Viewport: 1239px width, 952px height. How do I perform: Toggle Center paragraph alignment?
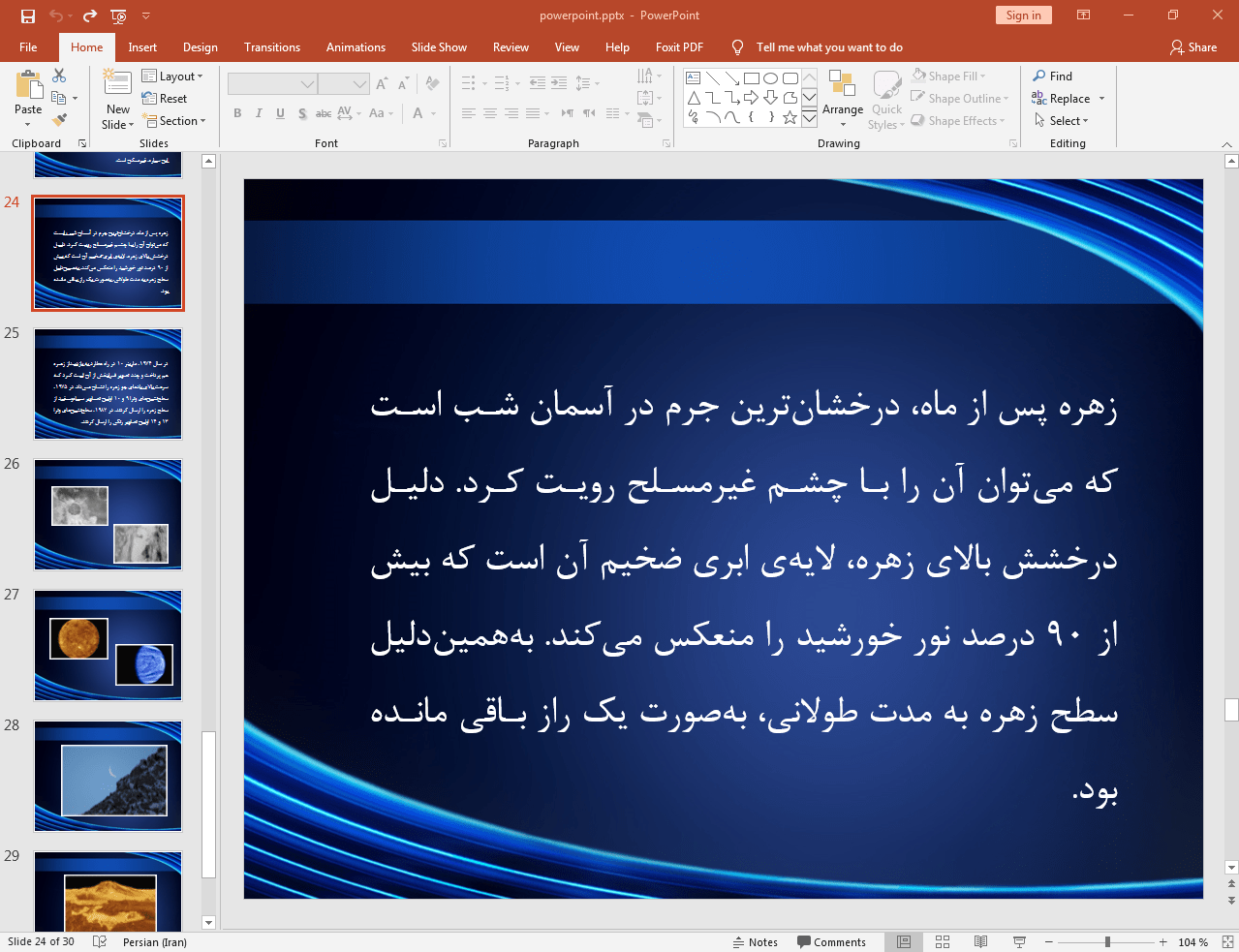[x=489, y=113]
